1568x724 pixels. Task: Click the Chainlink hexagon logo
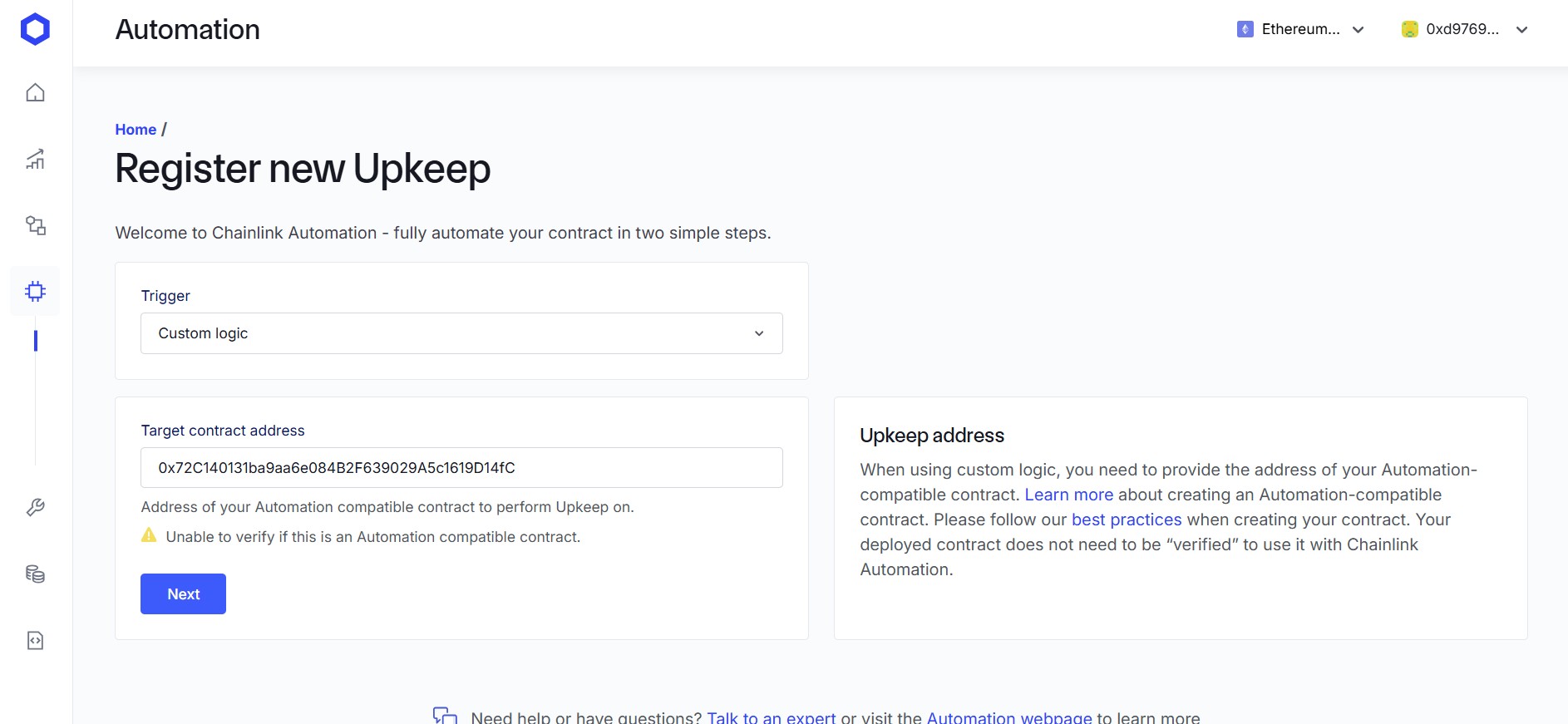click(x=35, y=29)
